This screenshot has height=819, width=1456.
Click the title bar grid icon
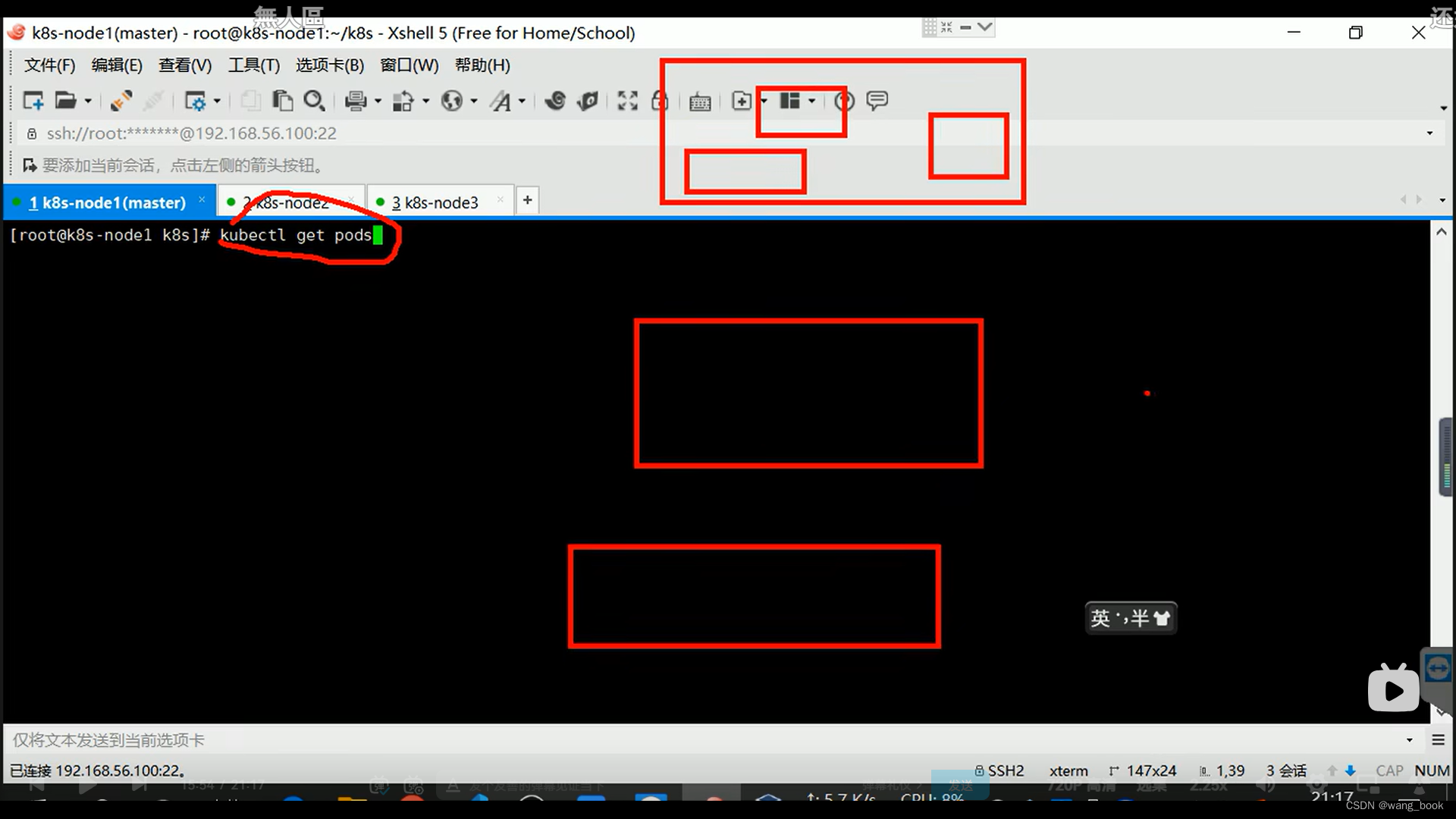click(x=930, y=27)
